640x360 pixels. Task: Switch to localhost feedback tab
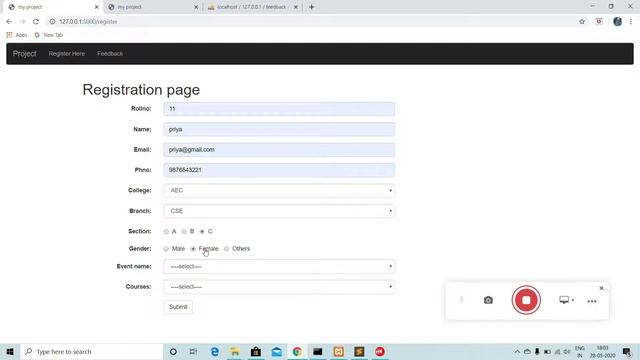pos(252,7)
